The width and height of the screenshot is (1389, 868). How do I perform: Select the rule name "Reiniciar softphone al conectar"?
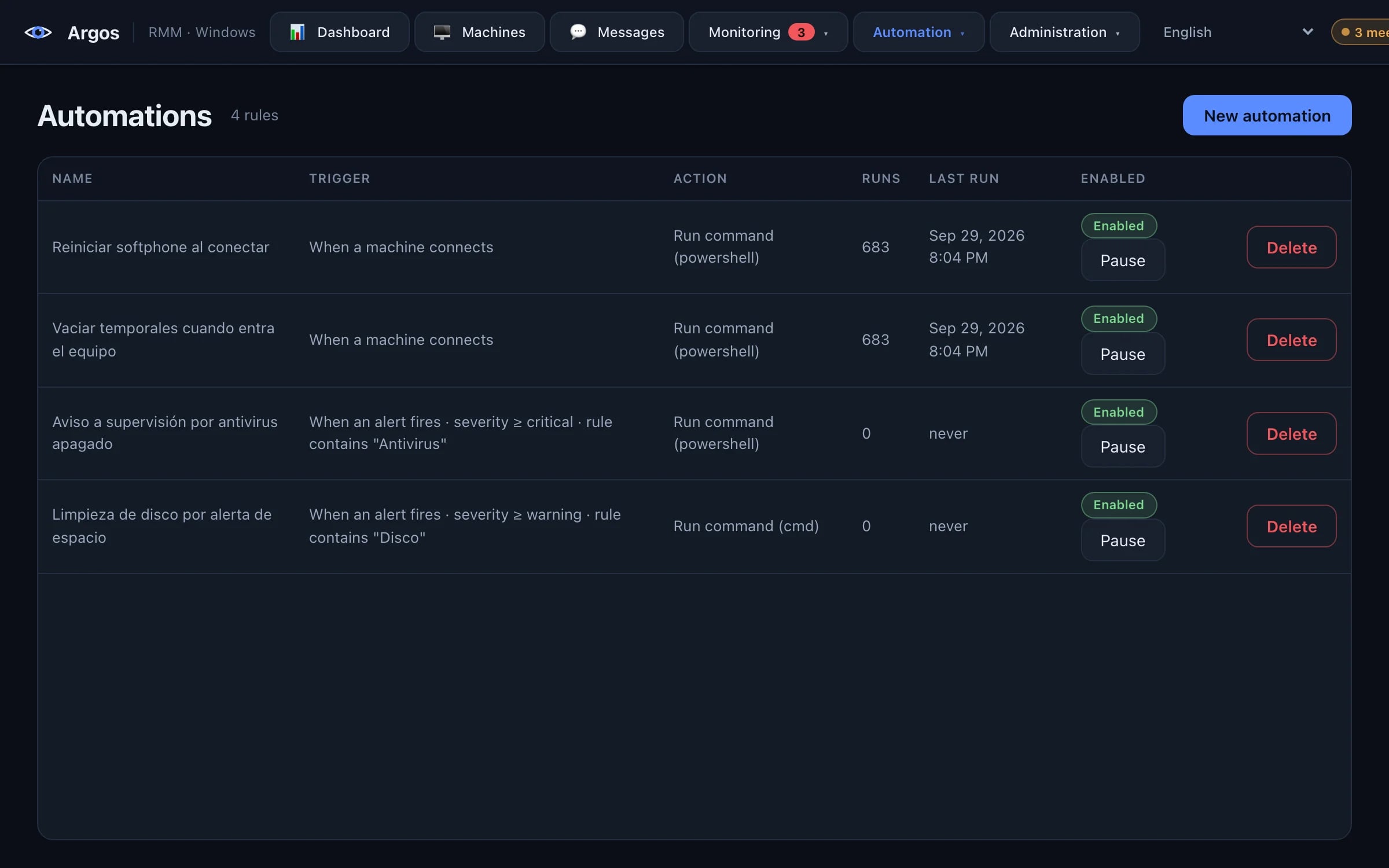pos(161,247)
